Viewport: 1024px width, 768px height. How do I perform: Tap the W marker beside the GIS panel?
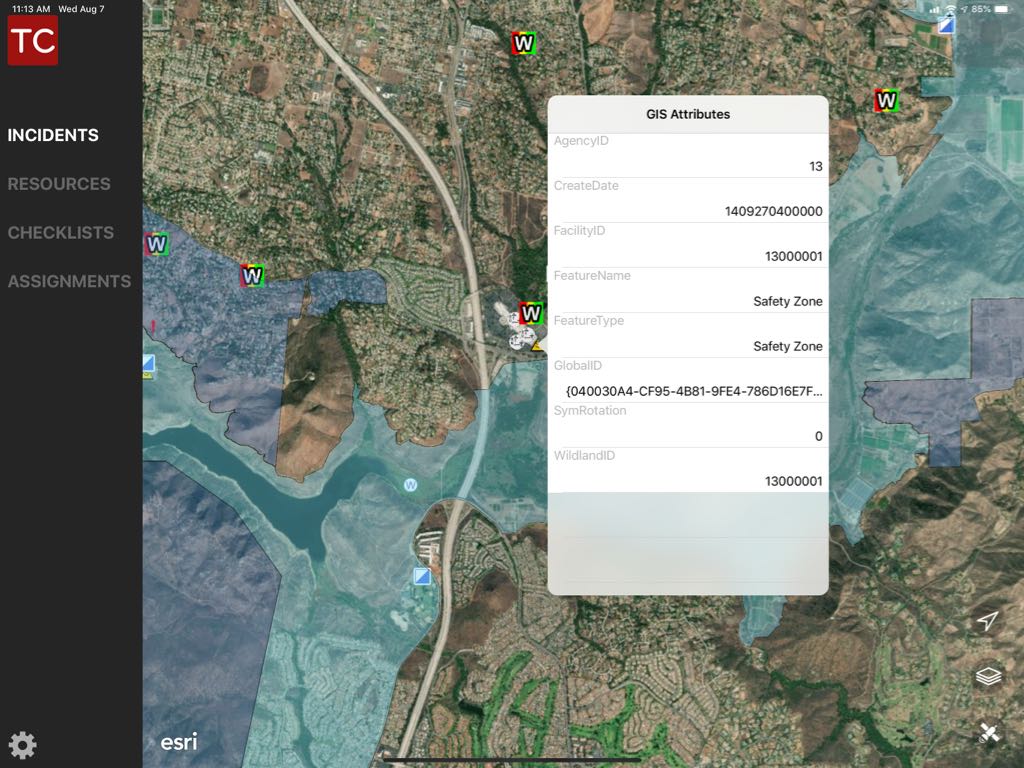pos(531,313)
